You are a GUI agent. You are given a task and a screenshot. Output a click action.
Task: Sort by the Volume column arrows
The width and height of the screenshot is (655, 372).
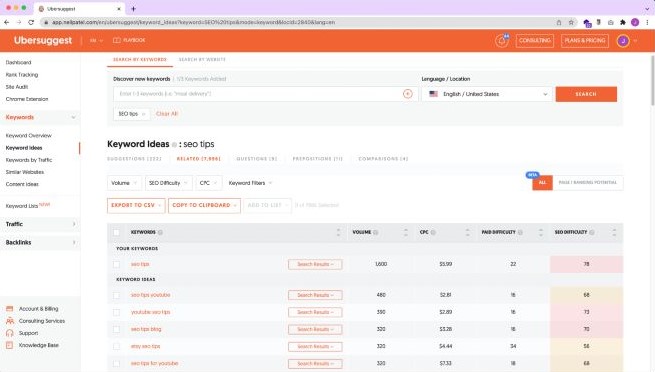pyautogui.click(x=406, y=233)
